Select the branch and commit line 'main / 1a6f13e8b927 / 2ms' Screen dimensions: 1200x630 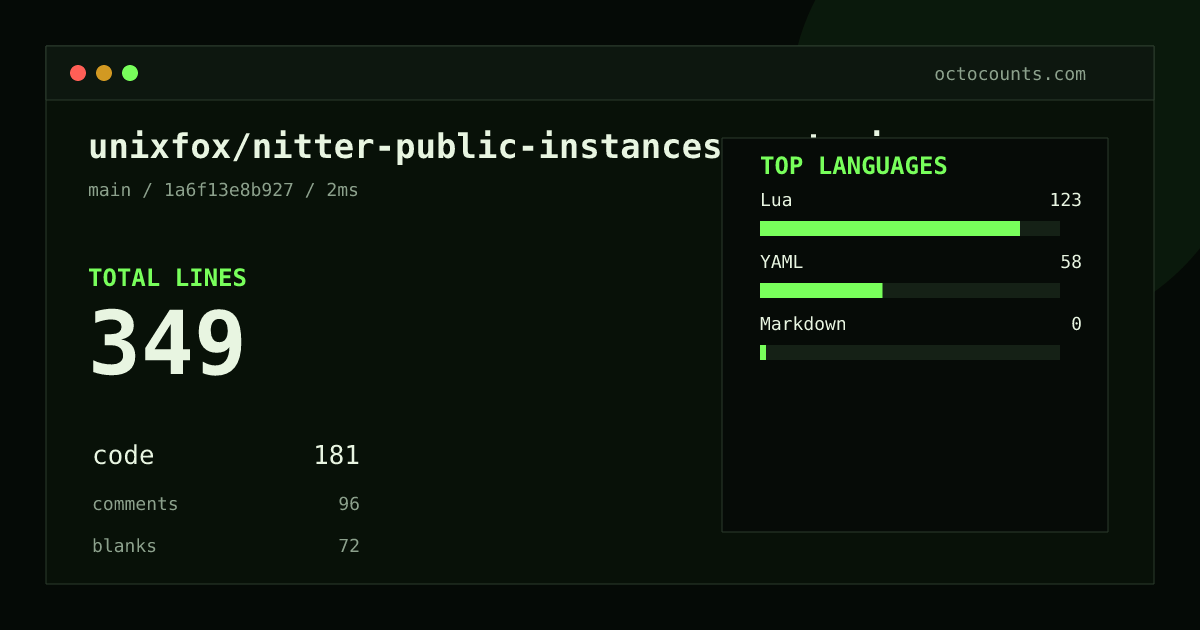[223, 190]
